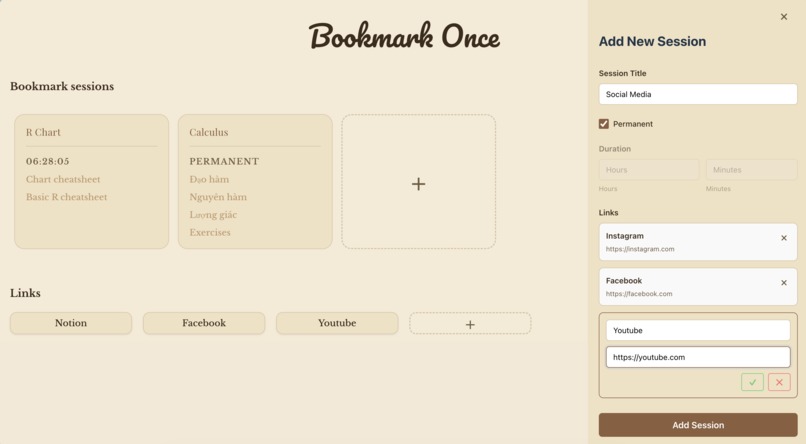Open the Calculus session card

(x=255, y=182)
